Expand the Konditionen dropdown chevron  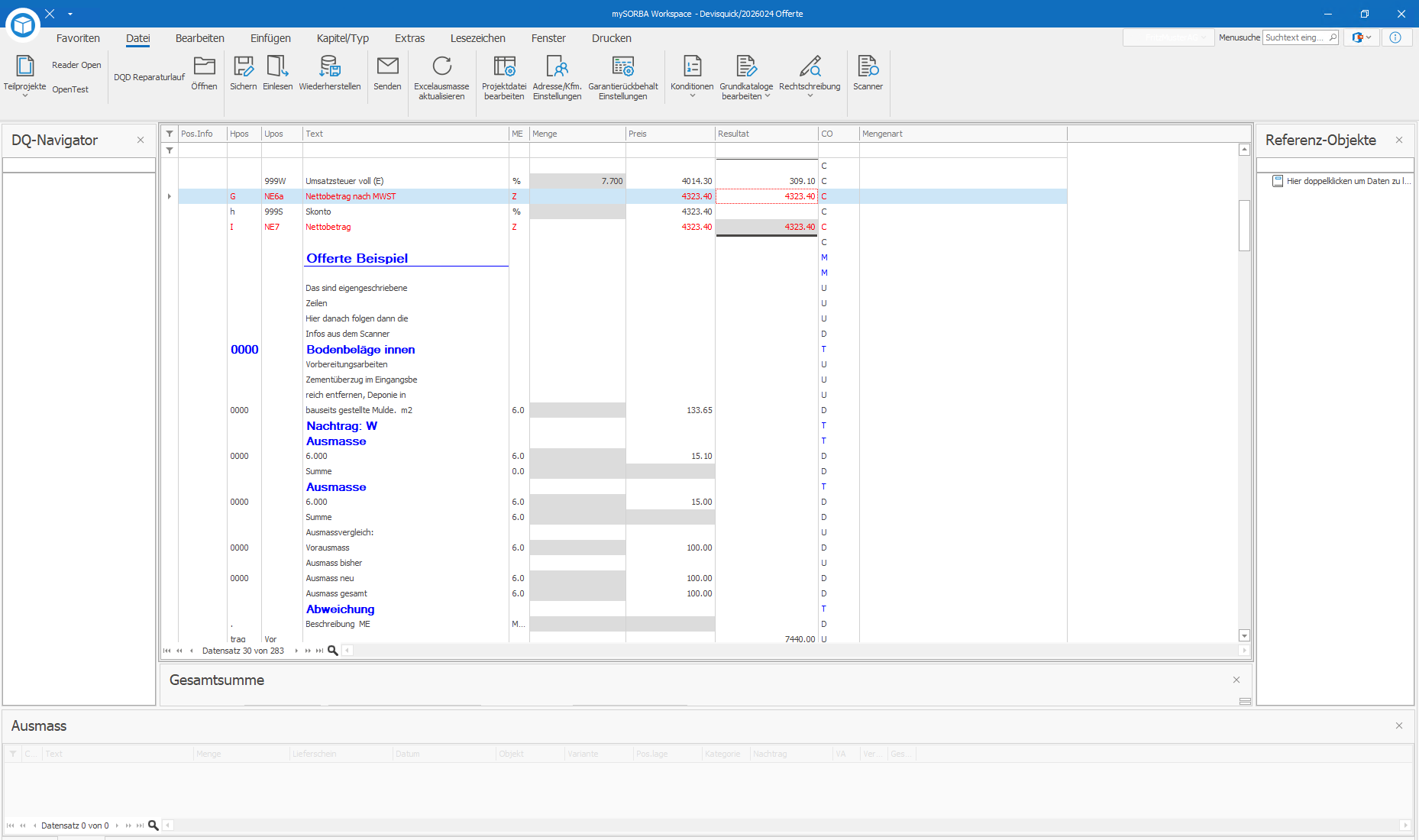[x=692, y=96]
